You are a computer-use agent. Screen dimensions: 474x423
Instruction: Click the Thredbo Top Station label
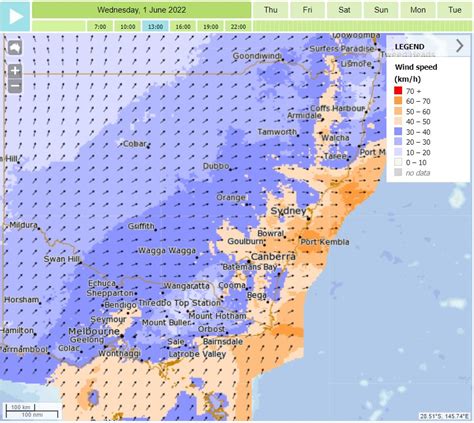pos(180,303)
